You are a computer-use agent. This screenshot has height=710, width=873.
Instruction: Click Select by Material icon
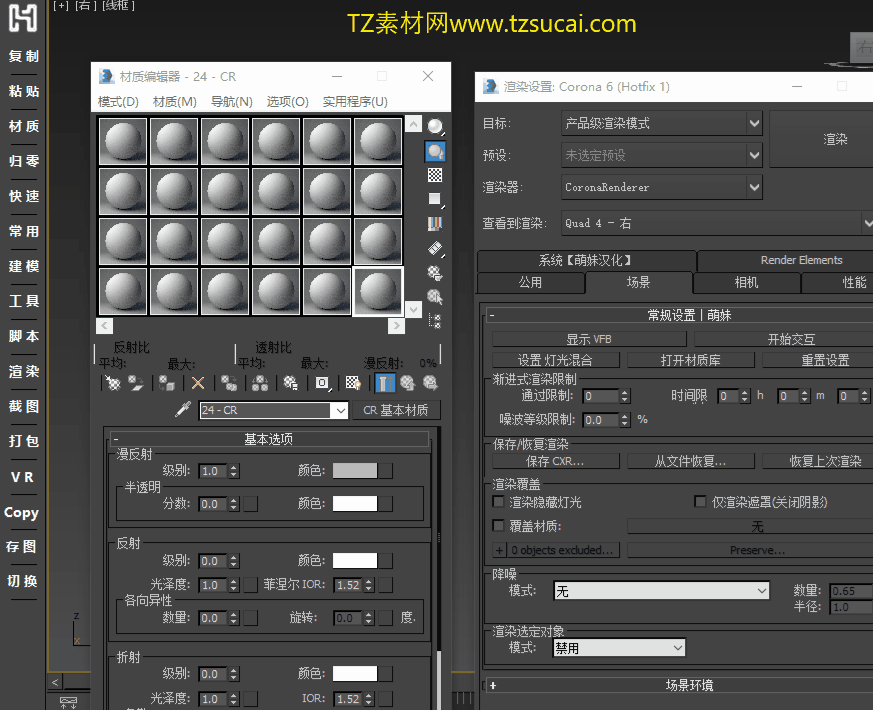pyautogui.click(x=435, y=297)
